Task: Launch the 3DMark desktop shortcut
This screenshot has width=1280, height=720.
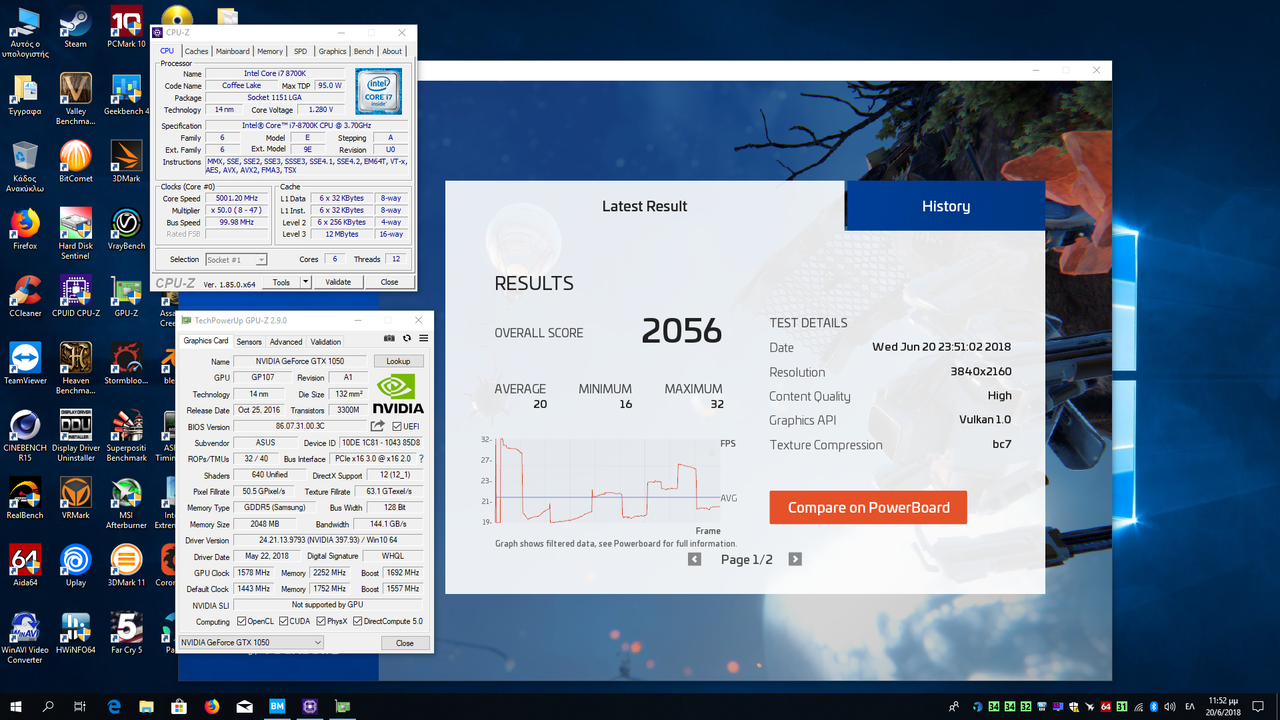Action: 126,161
